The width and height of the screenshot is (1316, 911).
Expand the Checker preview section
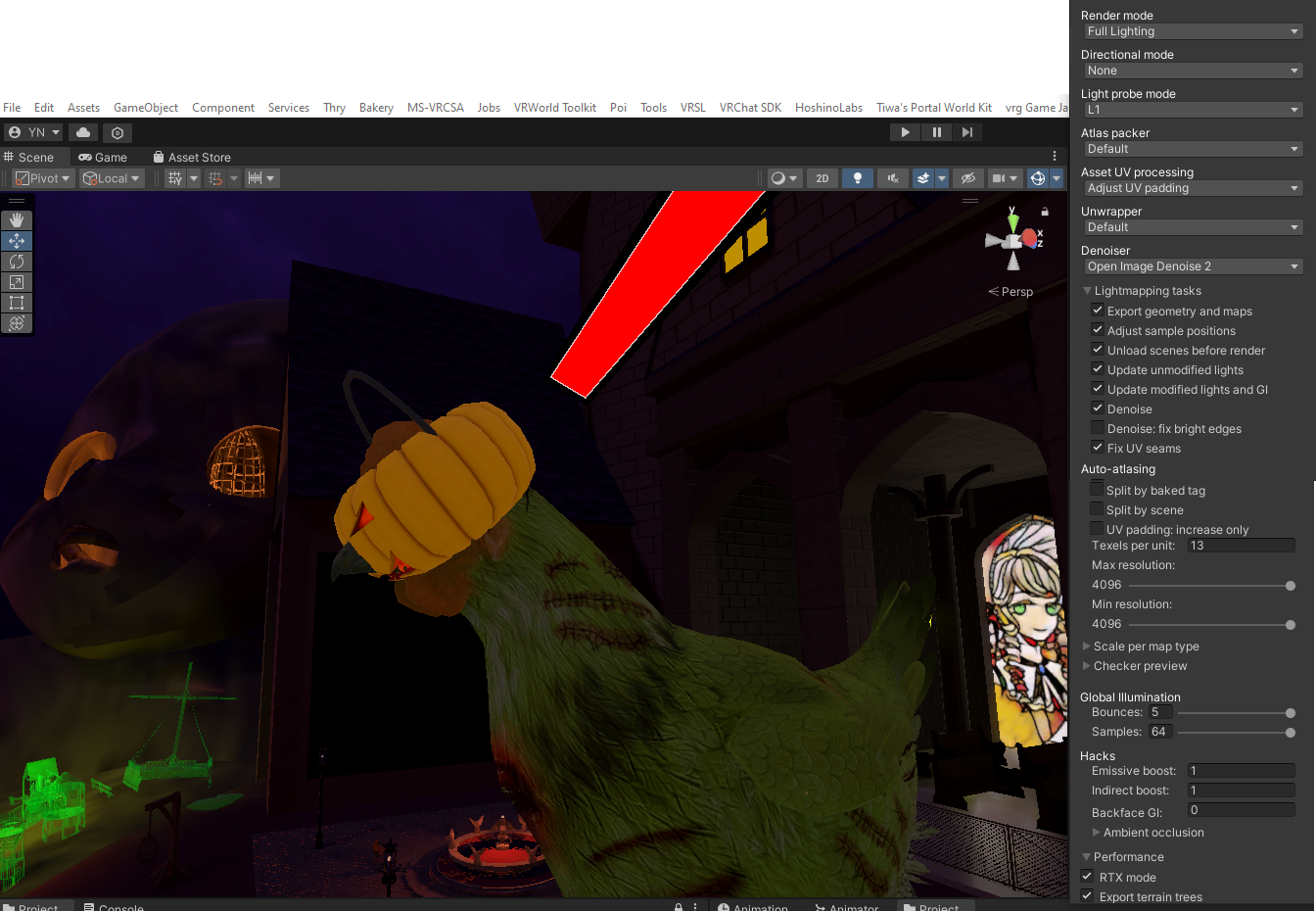point(1087,666)
